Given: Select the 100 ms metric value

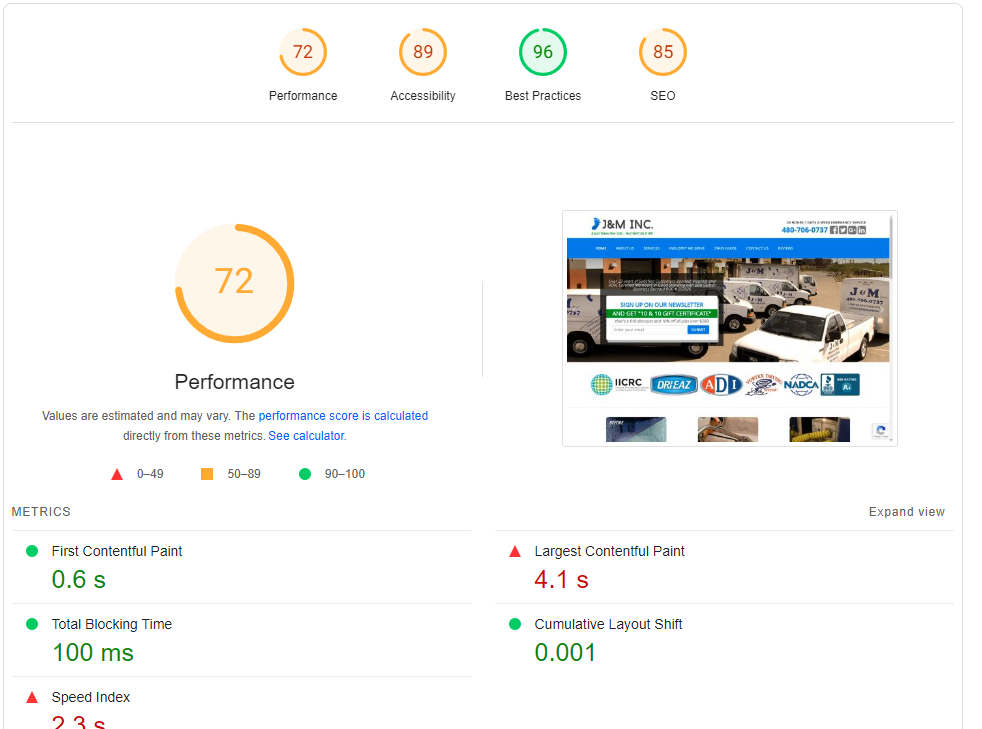Looking at the screenshot, I should [93, 653].
